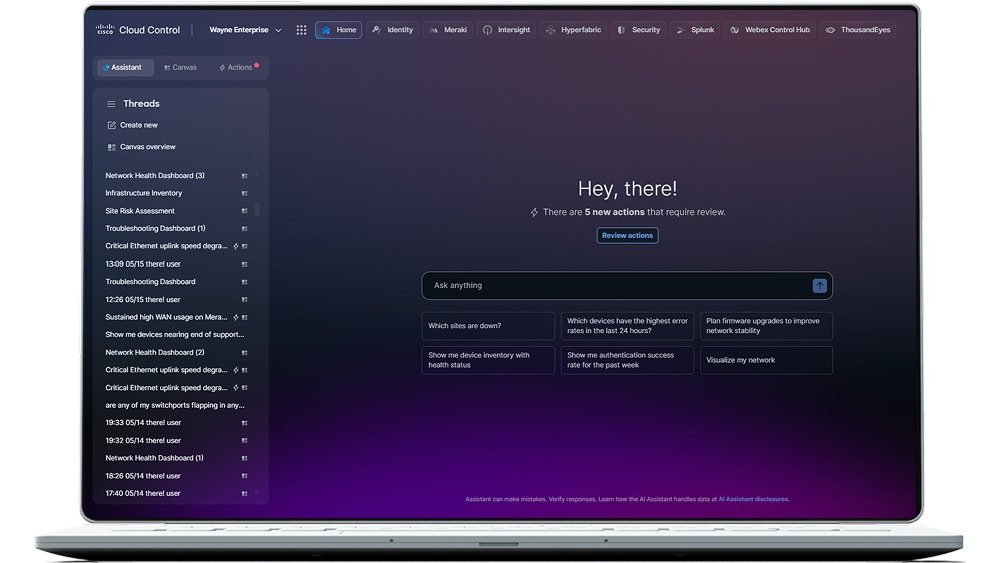This screenshot has height=563, width=1000.
Task: Click the Webex Control Hub icon
Action: point(735,30)
